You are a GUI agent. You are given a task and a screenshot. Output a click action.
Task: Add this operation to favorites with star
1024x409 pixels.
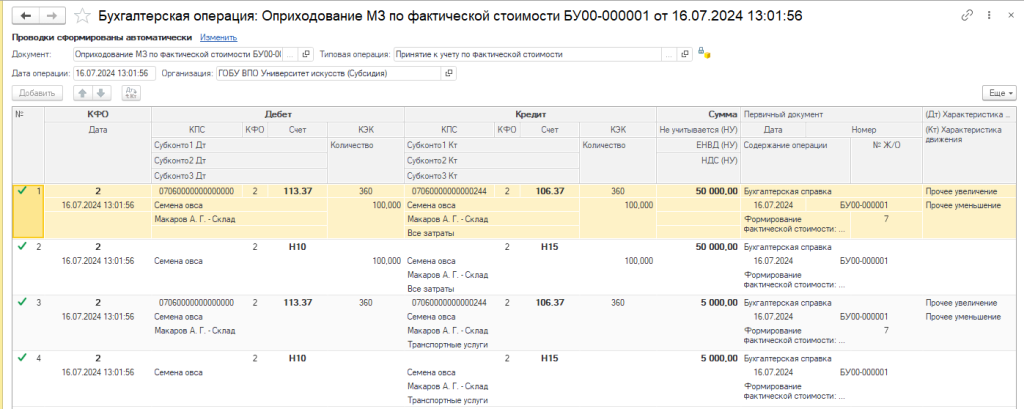[82, 16]
